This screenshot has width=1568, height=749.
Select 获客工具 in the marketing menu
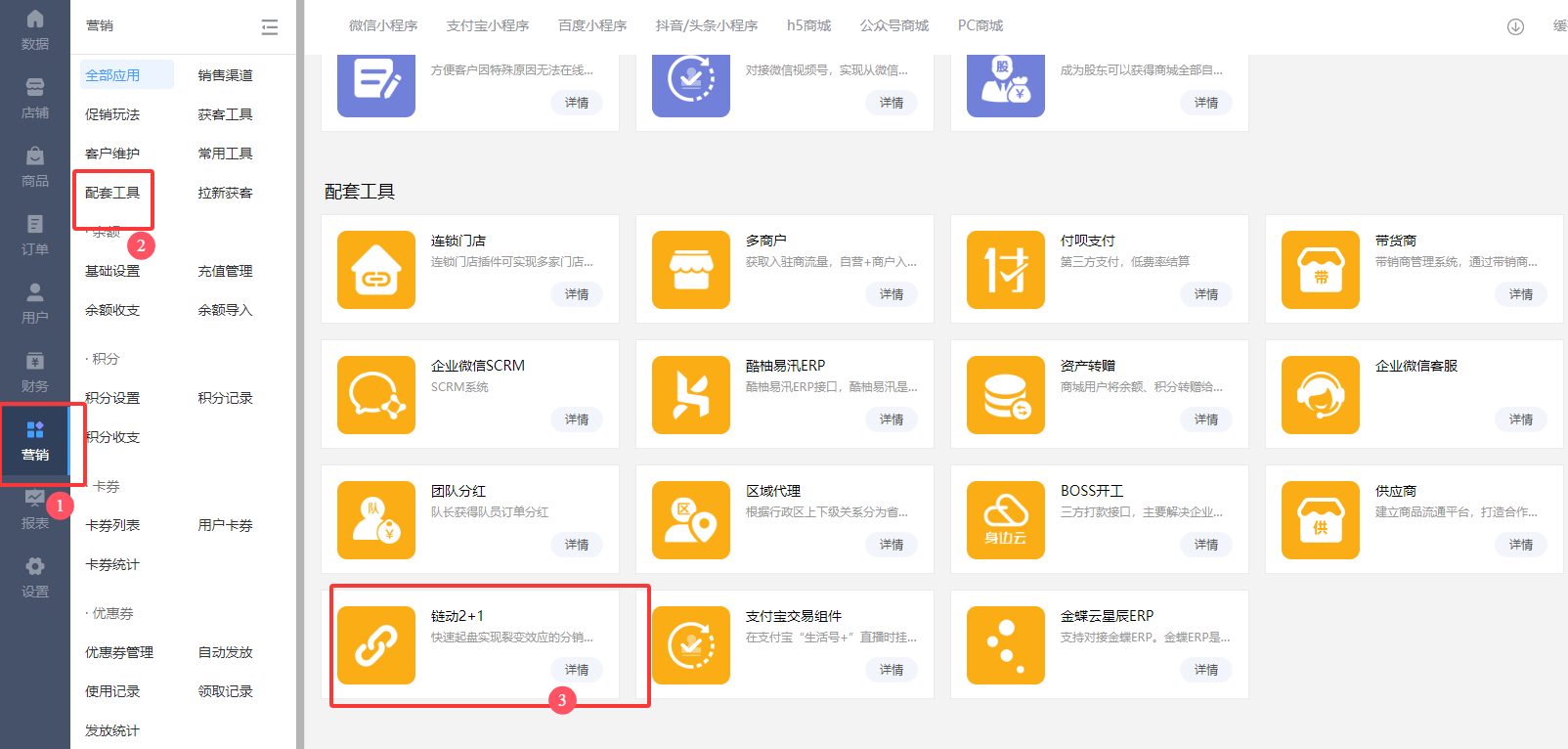[x=226, y=114]
